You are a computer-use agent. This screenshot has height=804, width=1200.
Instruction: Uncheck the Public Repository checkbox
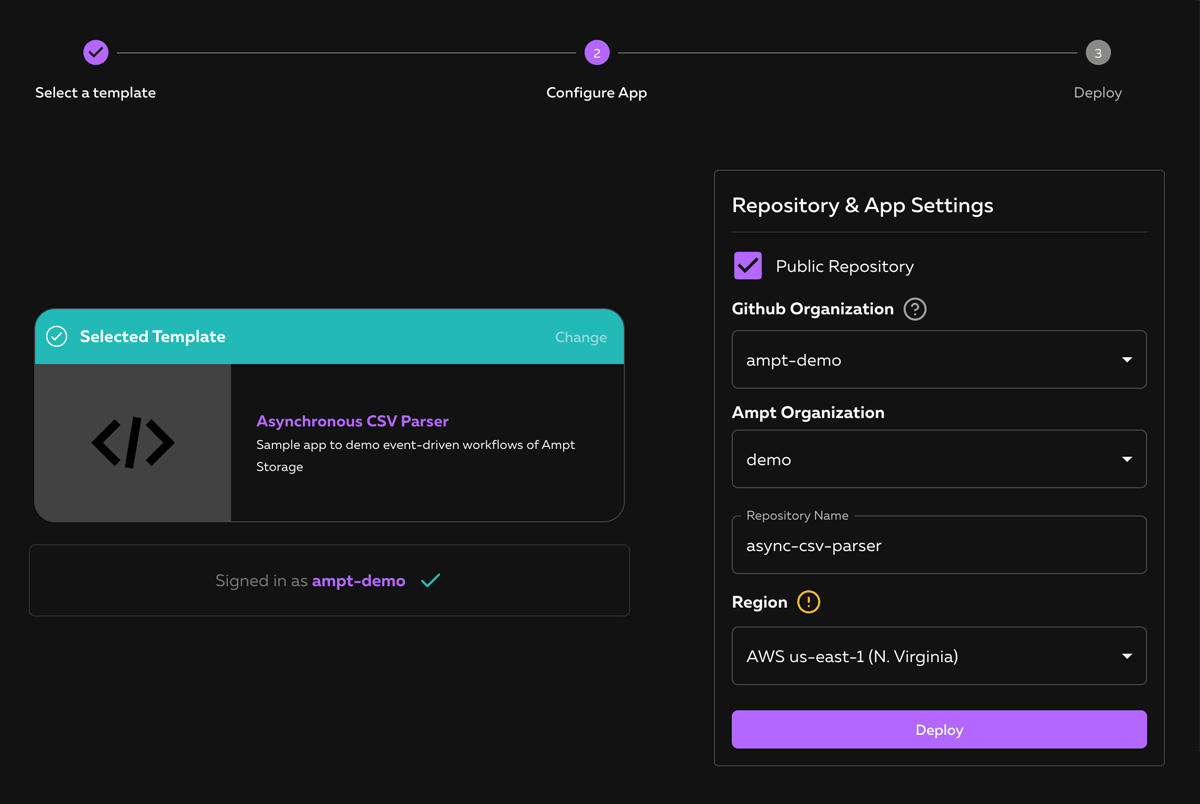point(748,266)
